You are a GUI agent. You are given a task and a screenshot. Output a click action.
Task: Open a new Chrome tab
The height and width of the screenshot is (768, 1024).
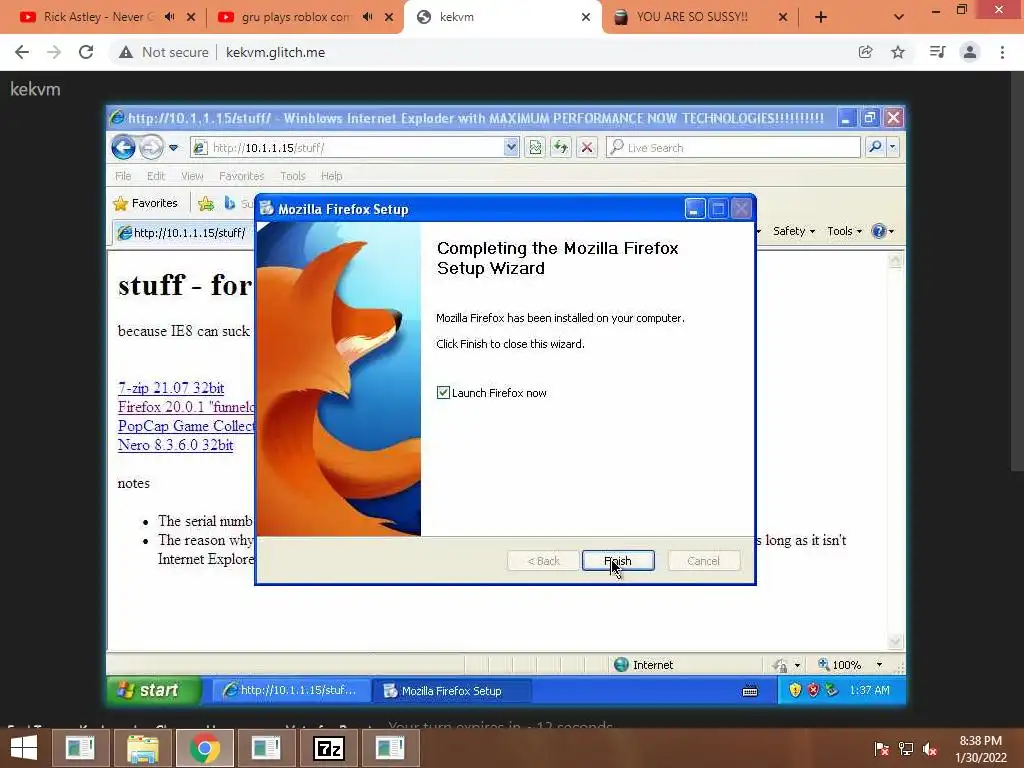(821, 17)
